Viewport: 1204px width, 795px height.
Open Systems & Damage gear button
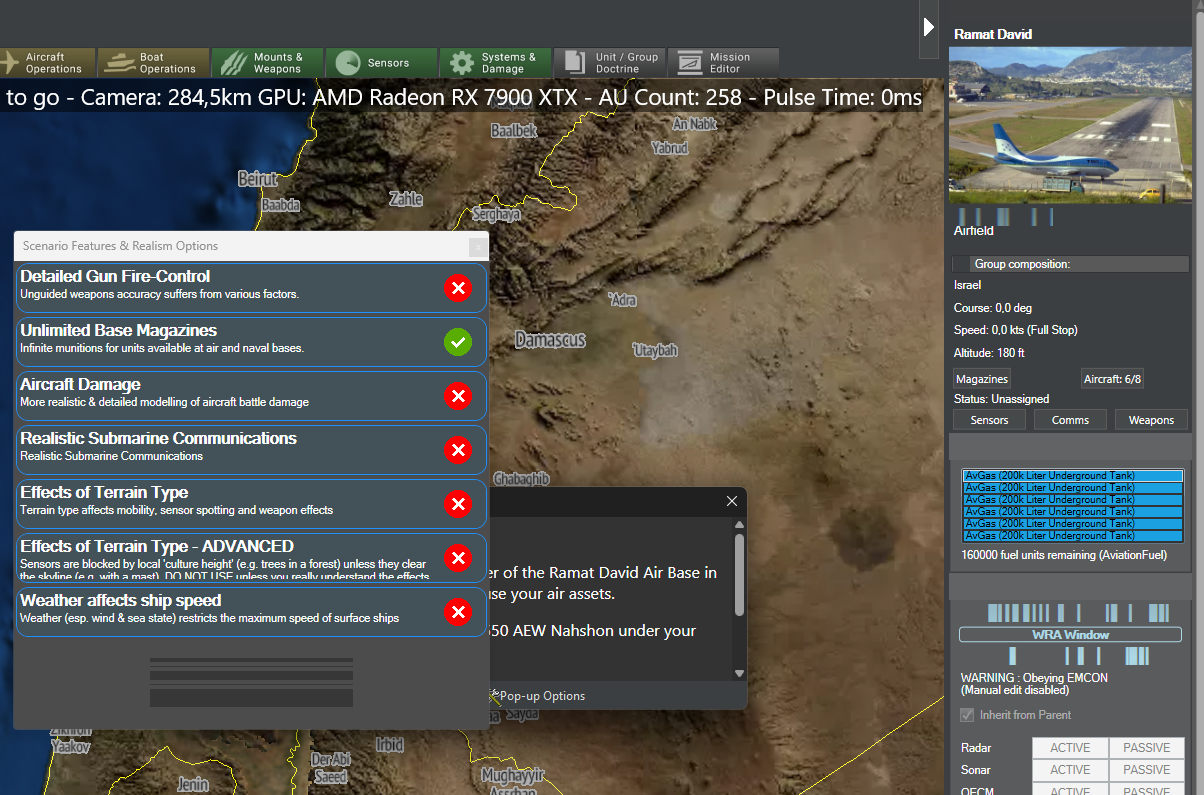pyautogui.click(x=496, y=63)
